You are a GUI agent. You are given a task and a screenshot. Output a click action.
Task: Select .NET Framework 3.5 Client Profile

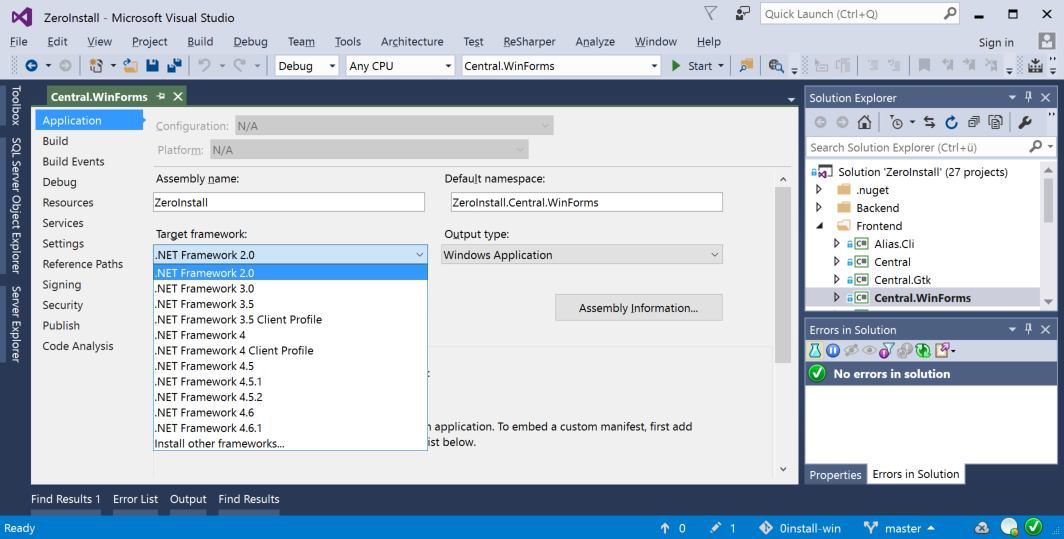click(290, 319)
